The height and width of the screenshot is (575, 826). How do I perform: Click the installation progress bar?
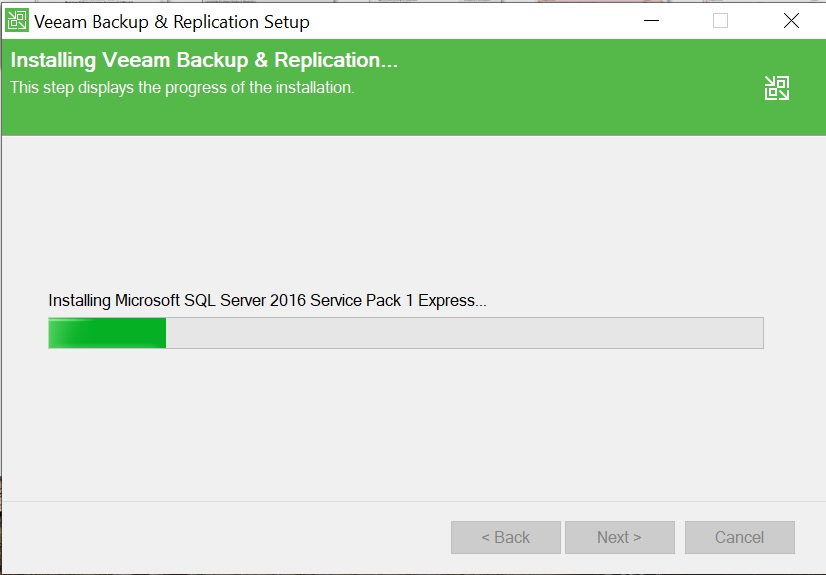406,333
